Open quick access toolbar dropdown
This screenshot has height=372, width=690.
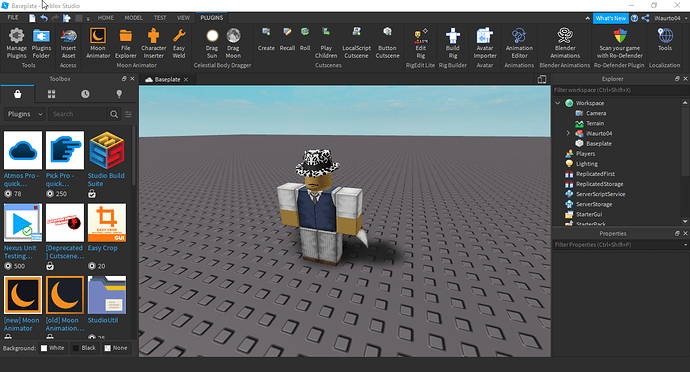[88, 18]
